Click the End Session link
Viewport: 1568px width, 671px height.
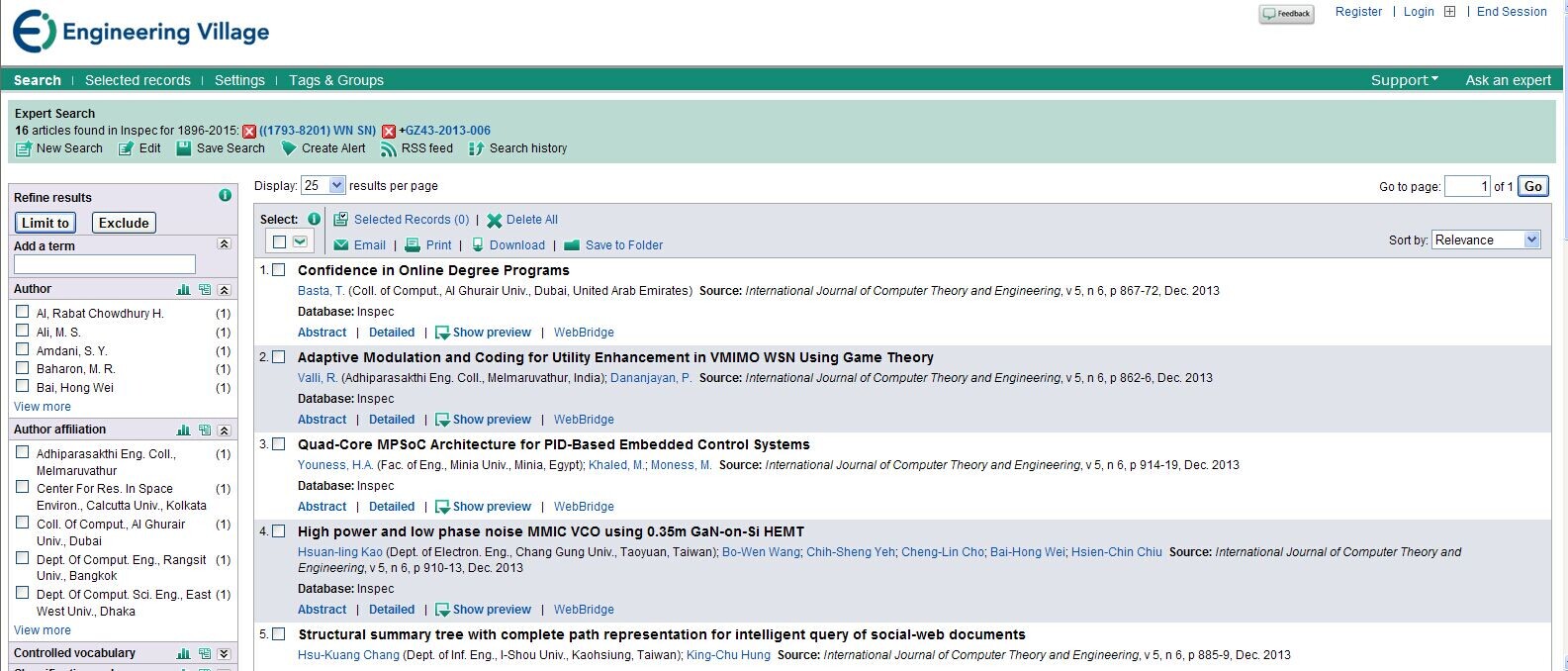click(x=1512, y=12)
